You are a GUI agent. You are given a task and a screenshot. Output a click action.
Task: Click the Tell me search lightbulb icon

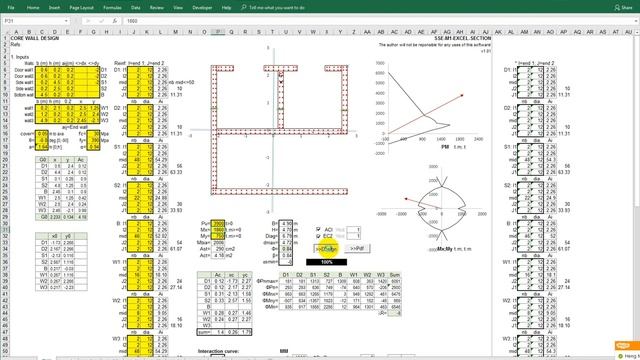tap(244, 7)
